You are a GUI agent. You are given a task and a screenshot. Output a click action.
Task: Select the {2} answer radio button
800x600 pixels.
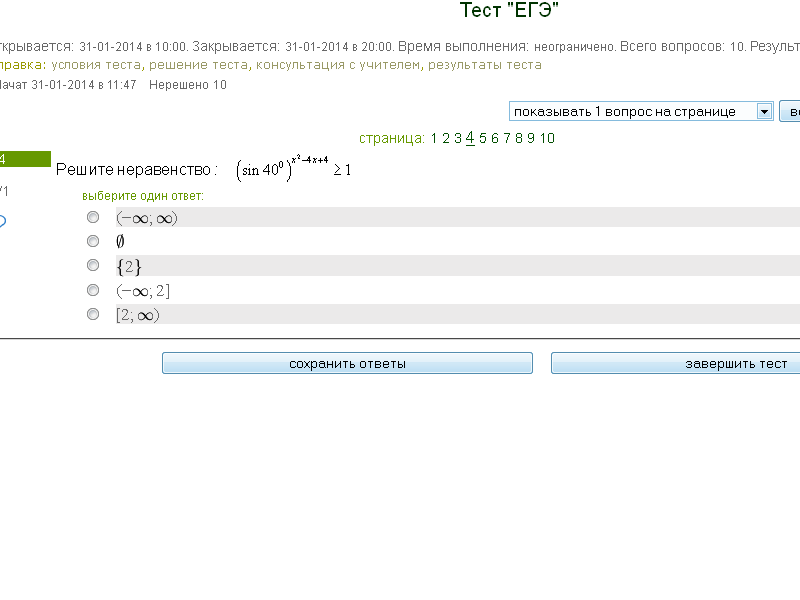[x=93, y=265]
